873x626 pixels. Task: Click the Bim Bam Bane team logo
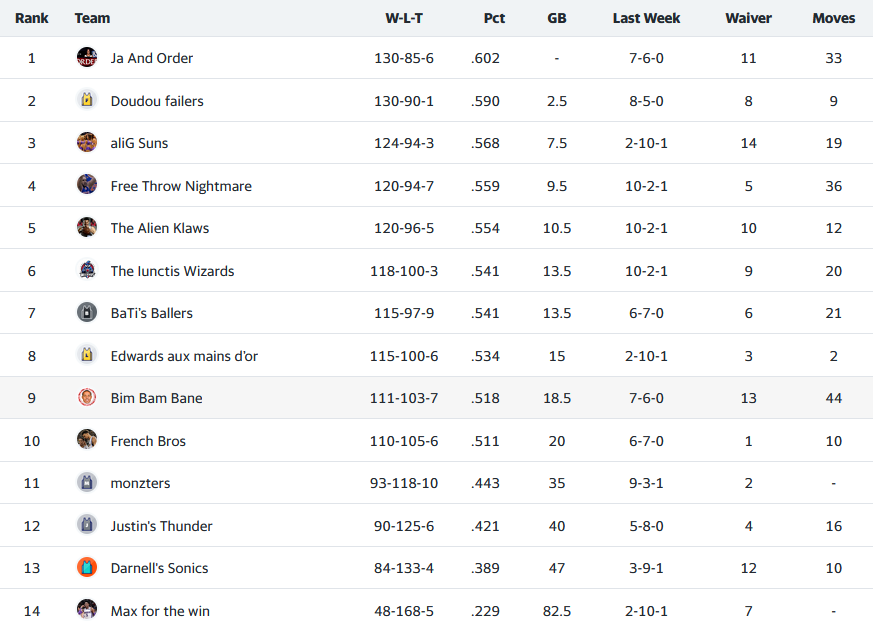coord(87,398)
